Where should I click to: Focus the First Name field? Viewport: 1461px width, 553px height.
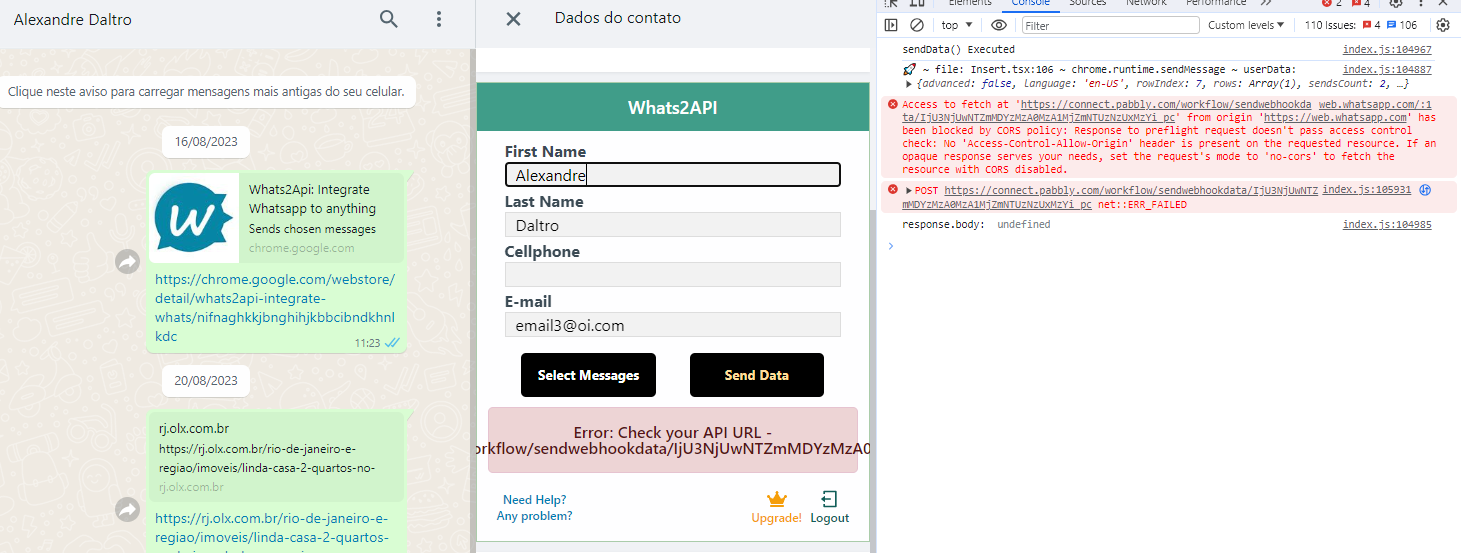[673, 175]
